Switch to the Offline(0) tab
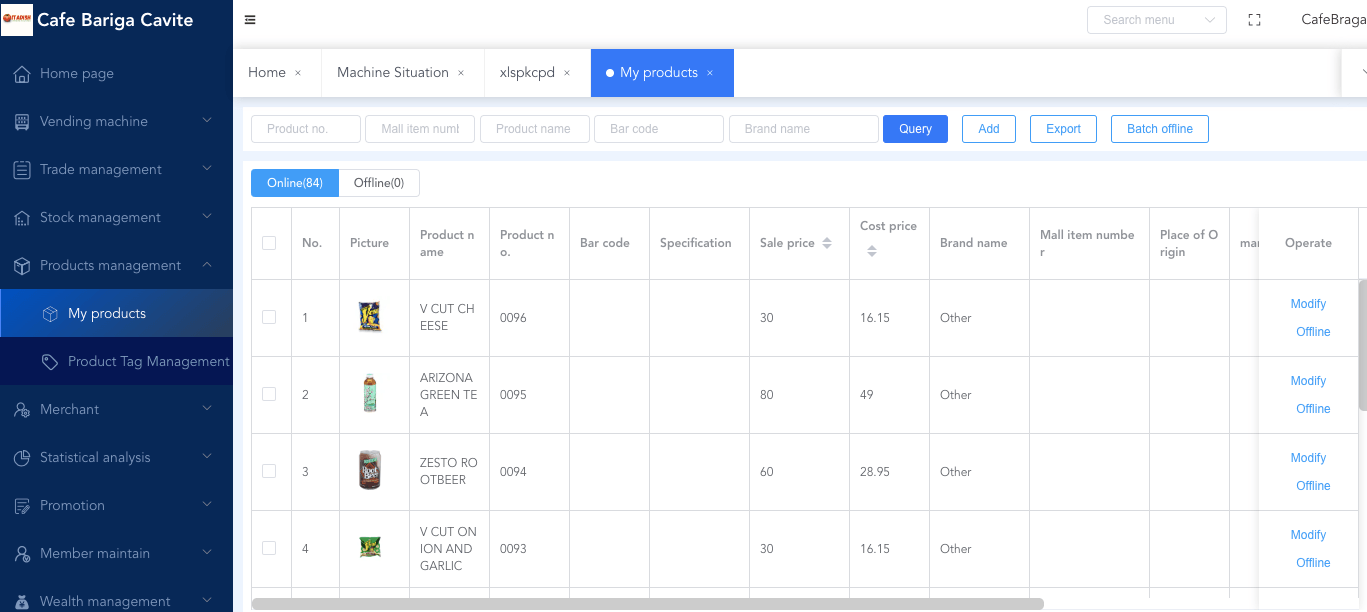1367x612 pixels. click(379, 183)
